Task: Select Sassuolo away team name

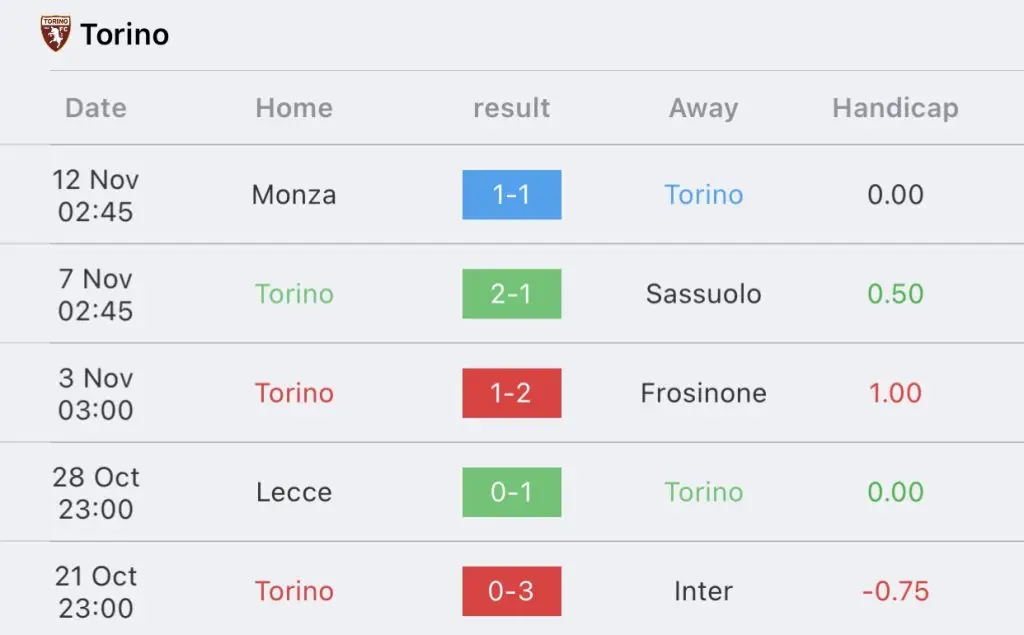Action: tap(703, 294)
